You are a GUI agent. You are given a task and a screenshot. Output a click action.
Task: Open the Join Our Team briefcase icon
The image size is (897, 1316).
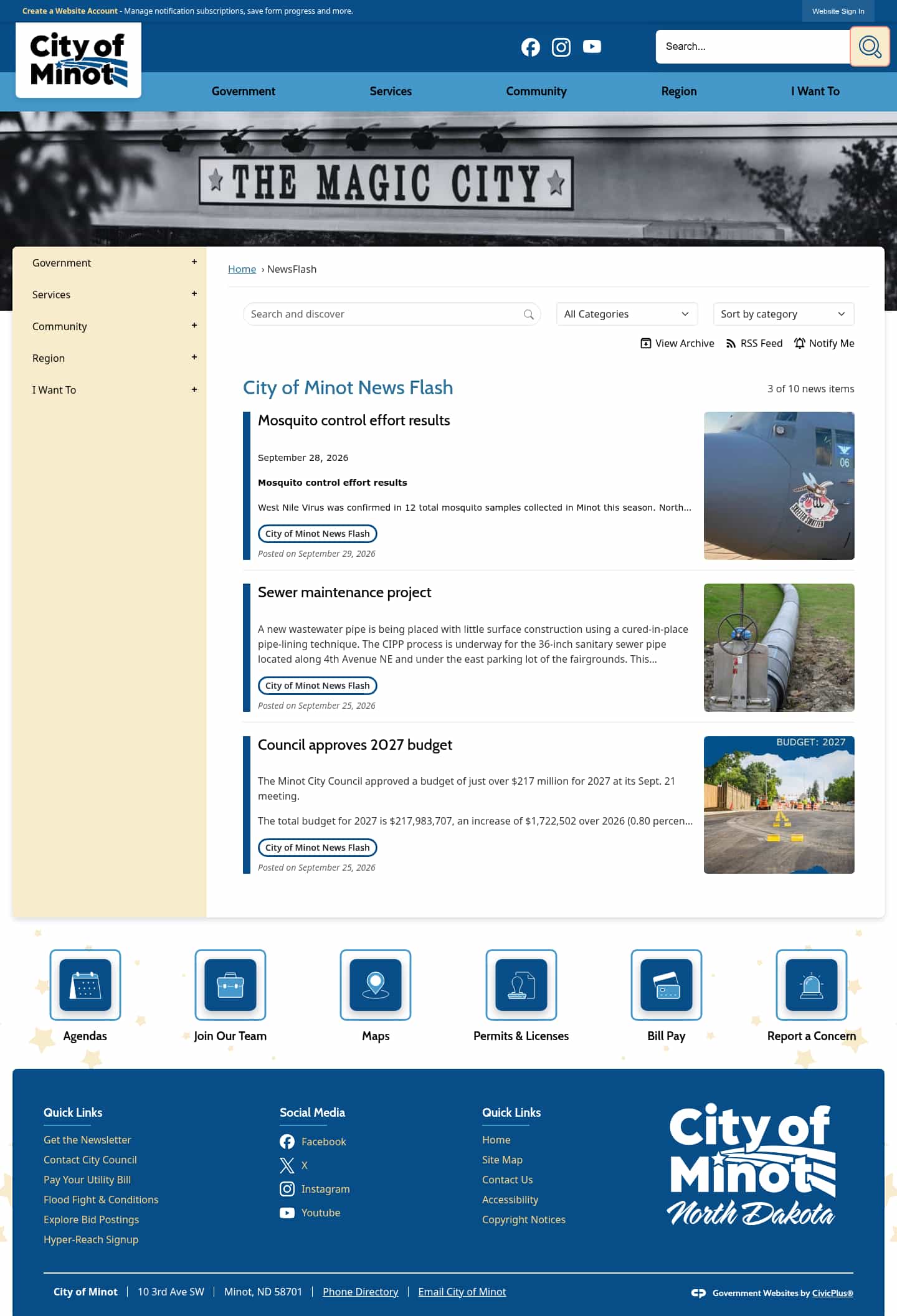[230, 985]
